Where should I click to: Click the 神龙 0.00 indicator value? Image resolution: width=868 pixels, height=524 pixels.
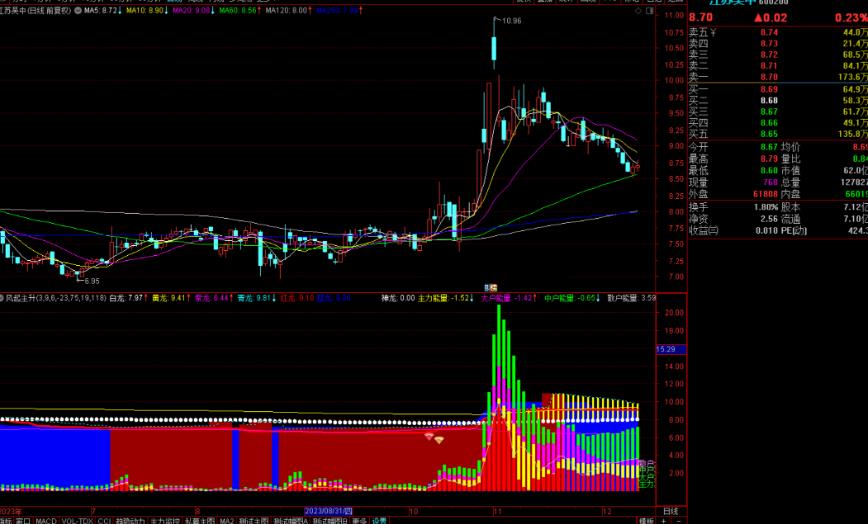pos(397,298)
